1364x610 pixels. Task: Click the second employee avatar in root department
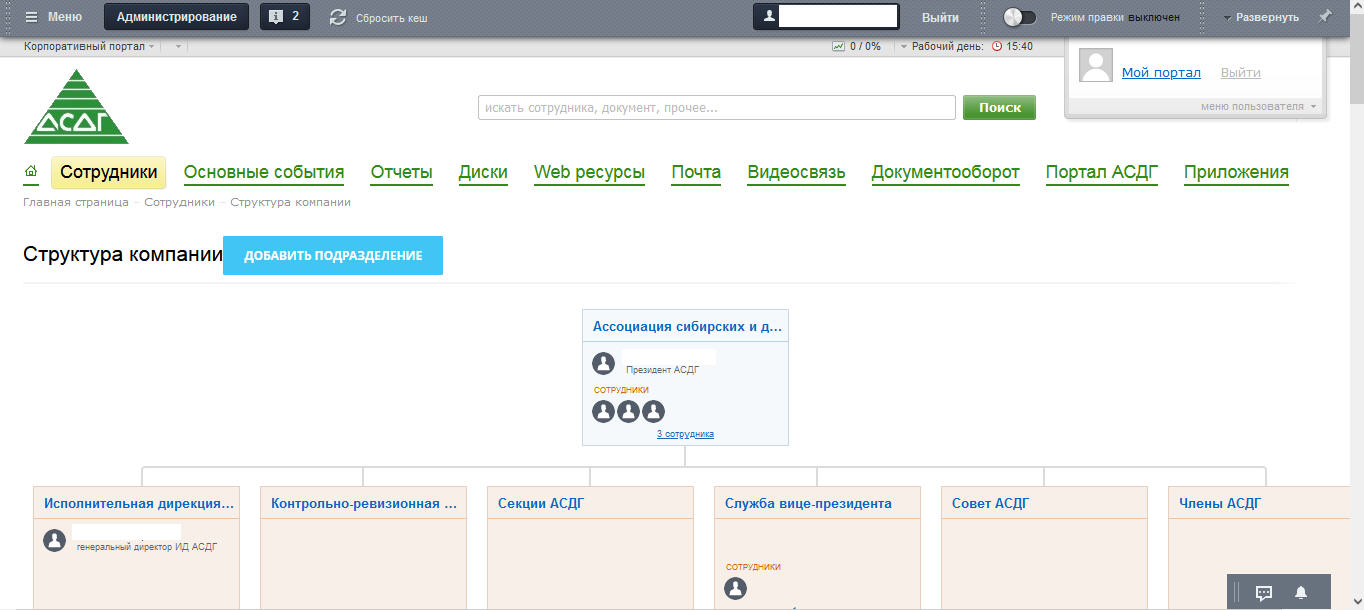(x=628, y=411)
